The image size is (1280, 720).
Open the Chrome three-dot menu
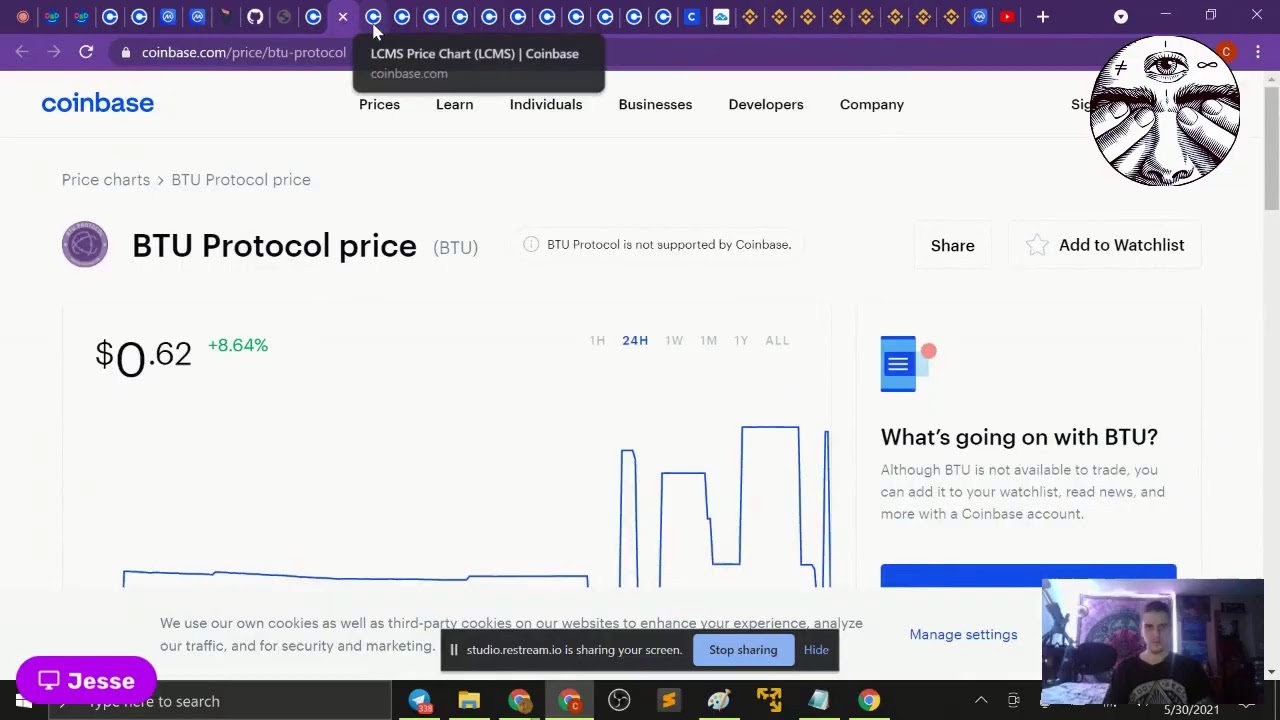click(x=1258, y=52)
